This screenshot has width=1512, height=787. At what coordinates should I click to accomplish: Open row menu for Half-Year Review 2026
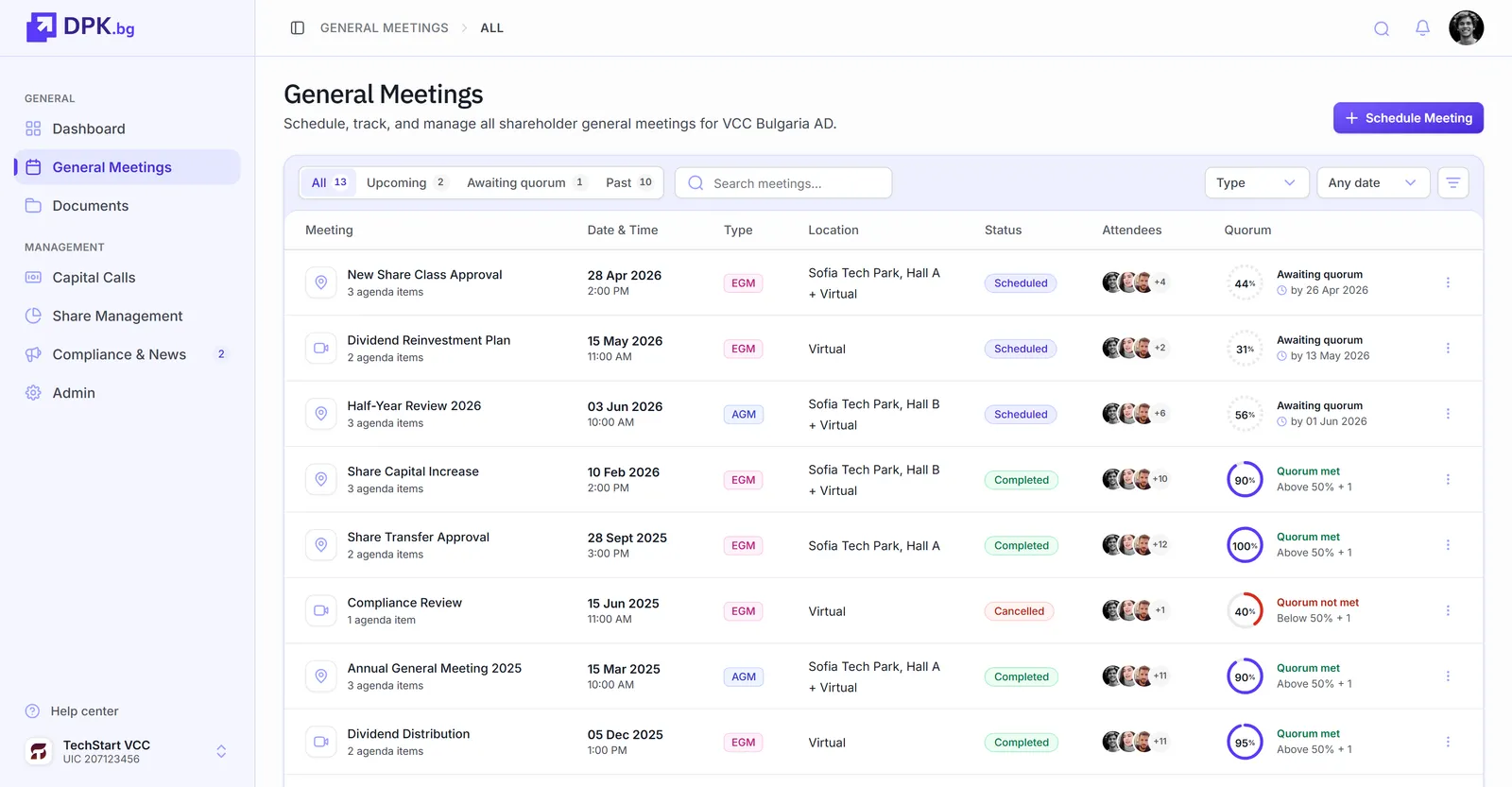click(x=1448, y=414)
